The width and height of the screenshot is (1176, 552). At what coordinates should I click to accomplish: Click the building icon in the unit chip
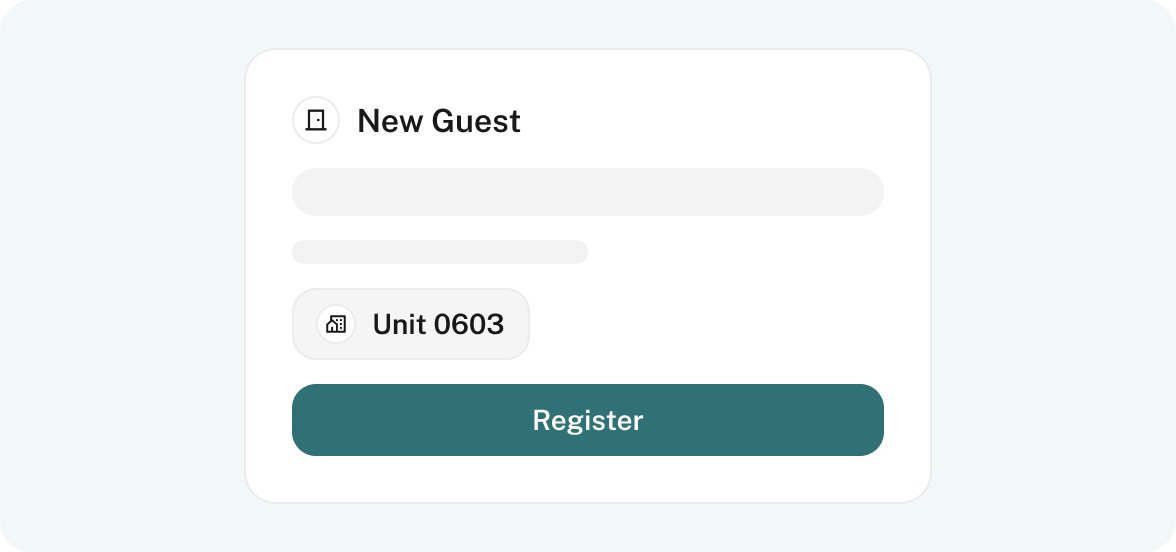(x=336, y=324)
